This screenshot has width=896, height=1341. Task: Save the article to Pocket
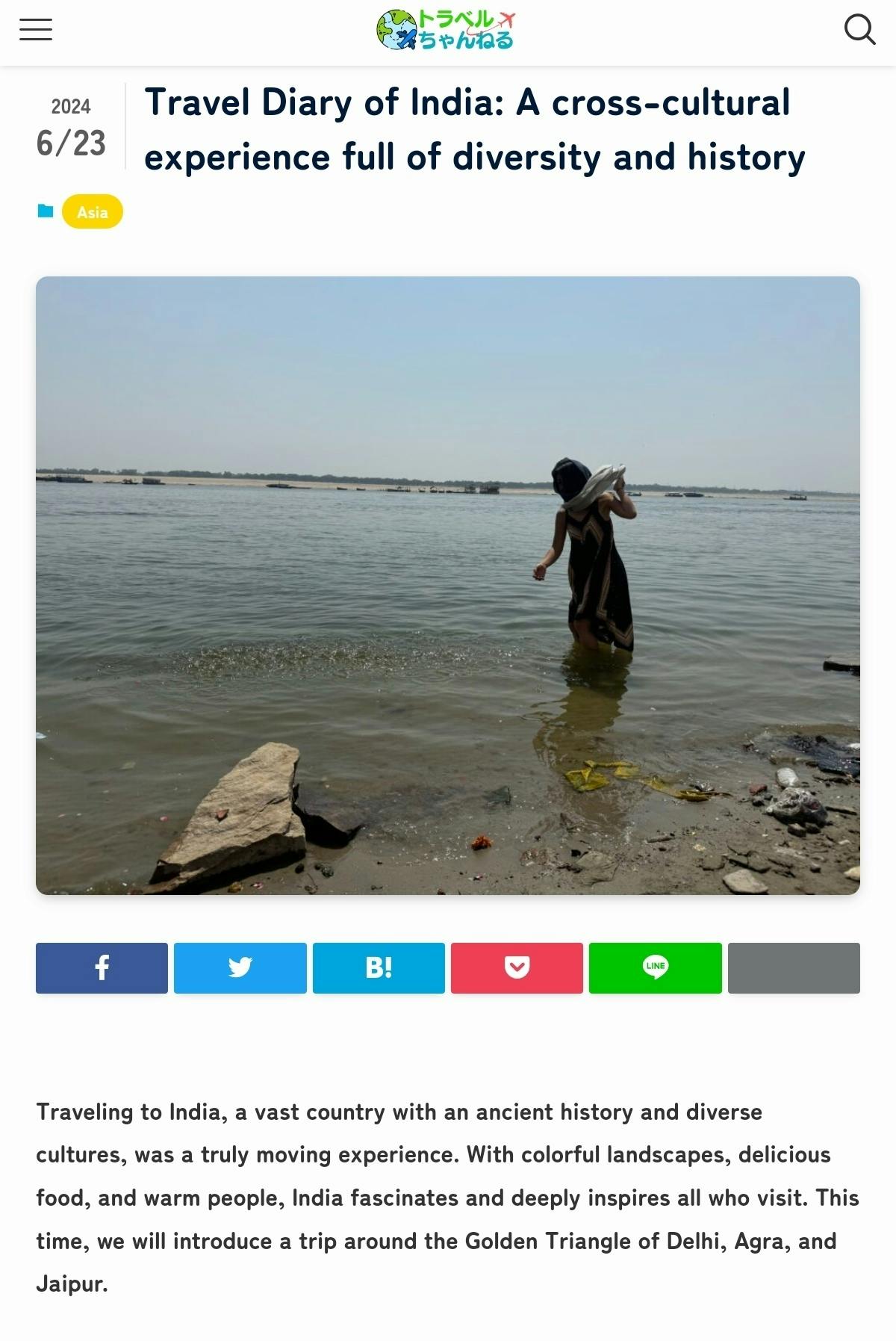(x=517, y=967)
